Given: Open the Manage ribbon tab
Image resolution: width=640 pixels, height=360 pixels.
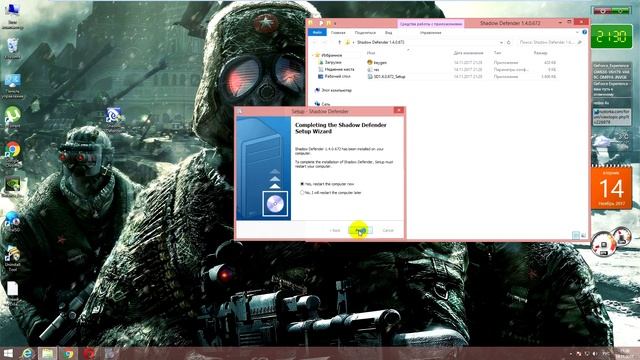Looking at the screenshot, I should click(431, 32).
